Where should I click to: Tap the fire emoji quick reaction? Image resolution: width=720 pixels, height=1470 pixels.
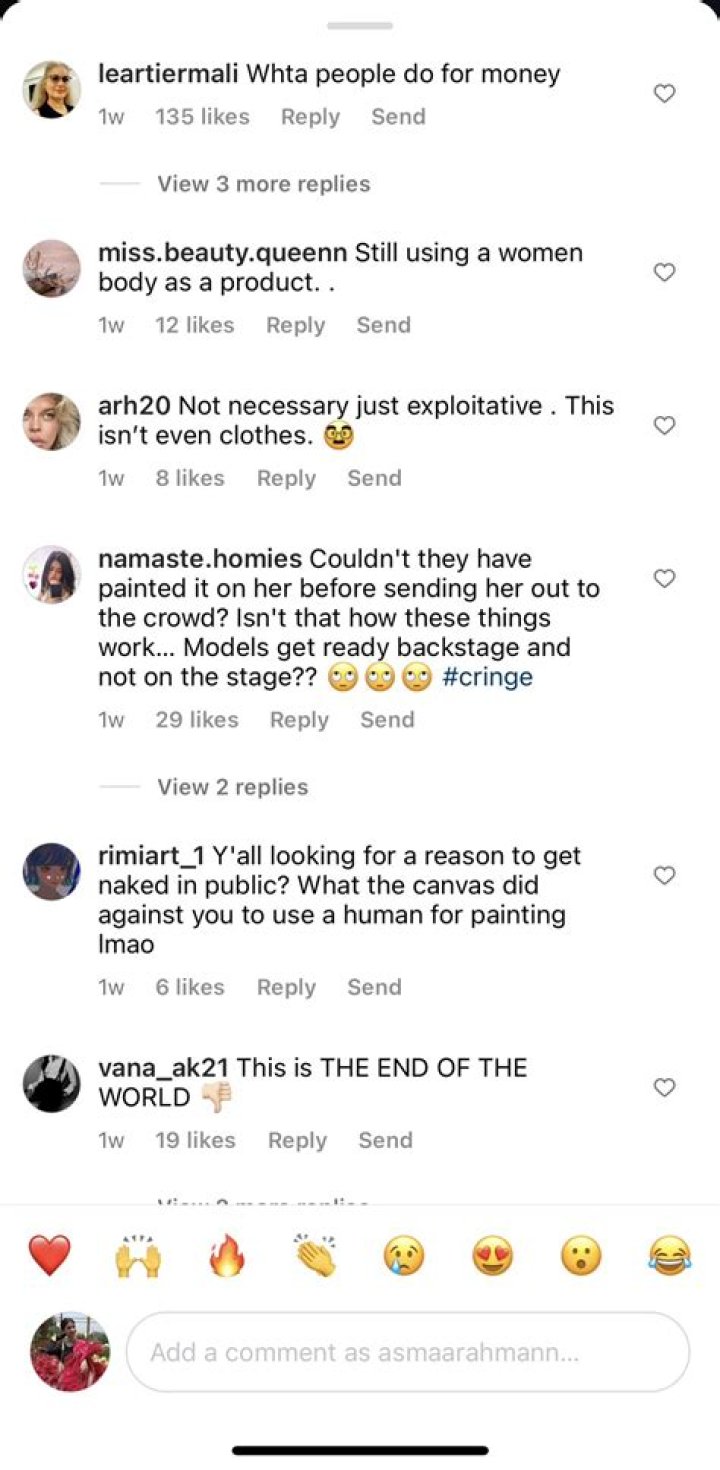(x=227, y=1255)
